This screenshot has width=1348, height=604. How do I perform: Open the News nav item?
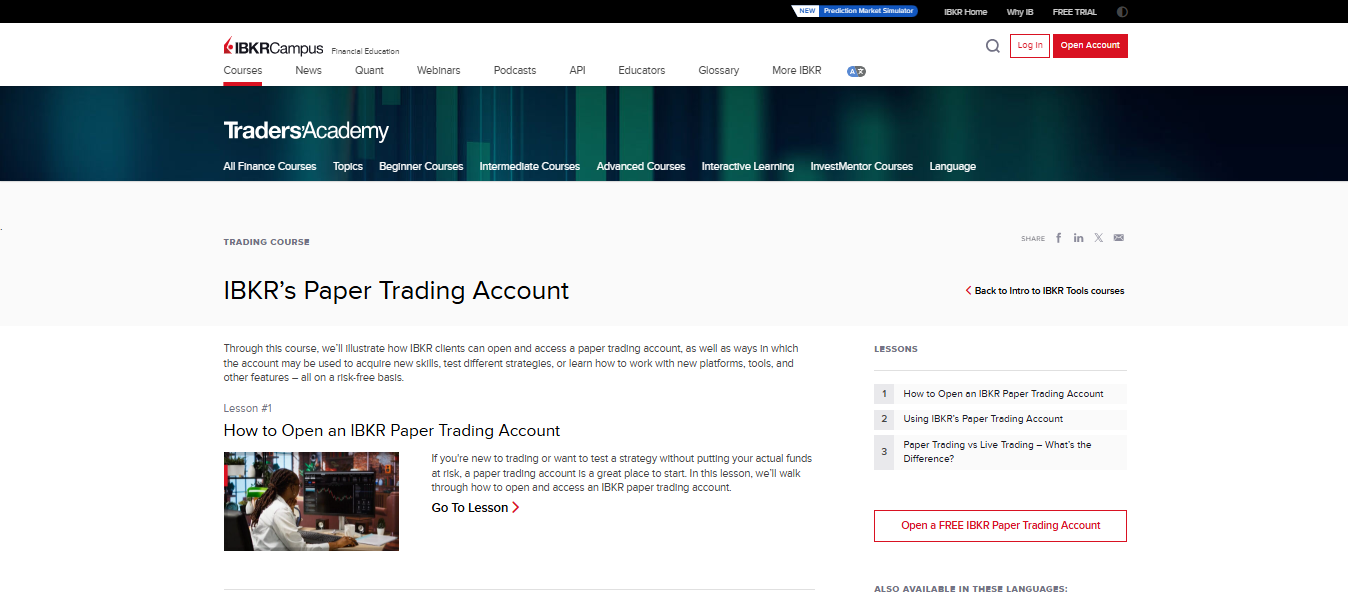(308, 71)
